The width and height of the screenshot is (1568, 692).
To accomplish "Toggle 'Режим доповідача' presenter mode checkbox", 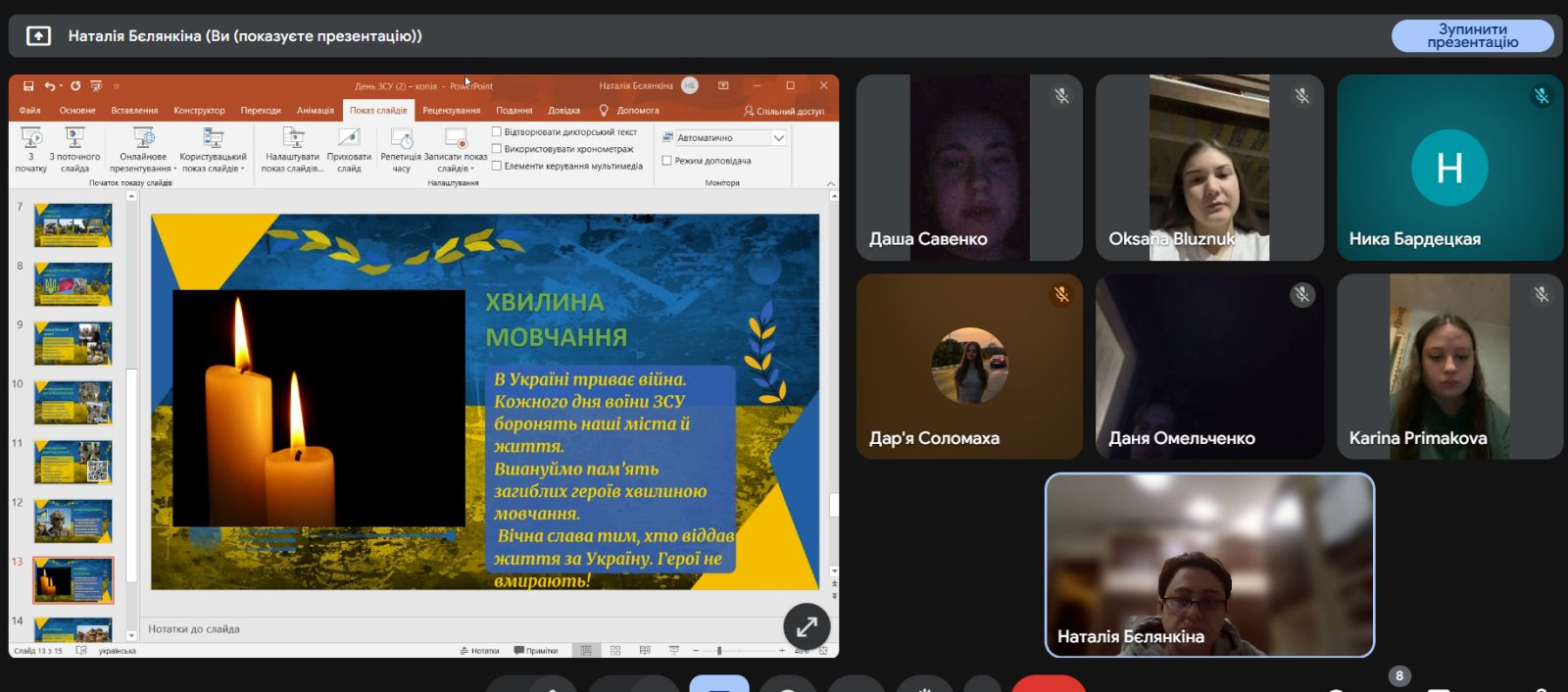I will tap(667, 161).
